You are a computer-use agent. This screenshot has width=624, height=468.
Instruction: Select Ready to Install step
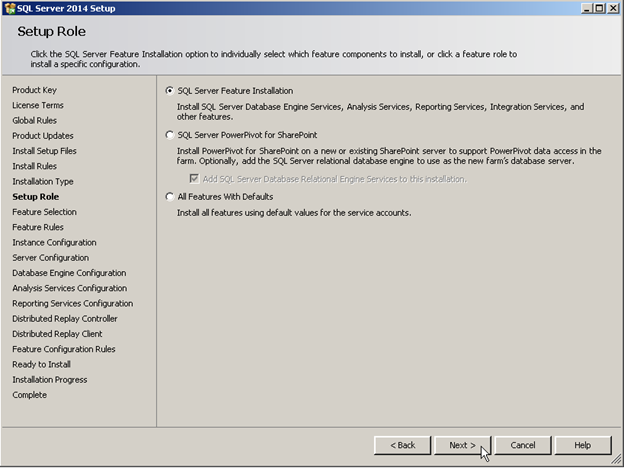coord(41,365)
